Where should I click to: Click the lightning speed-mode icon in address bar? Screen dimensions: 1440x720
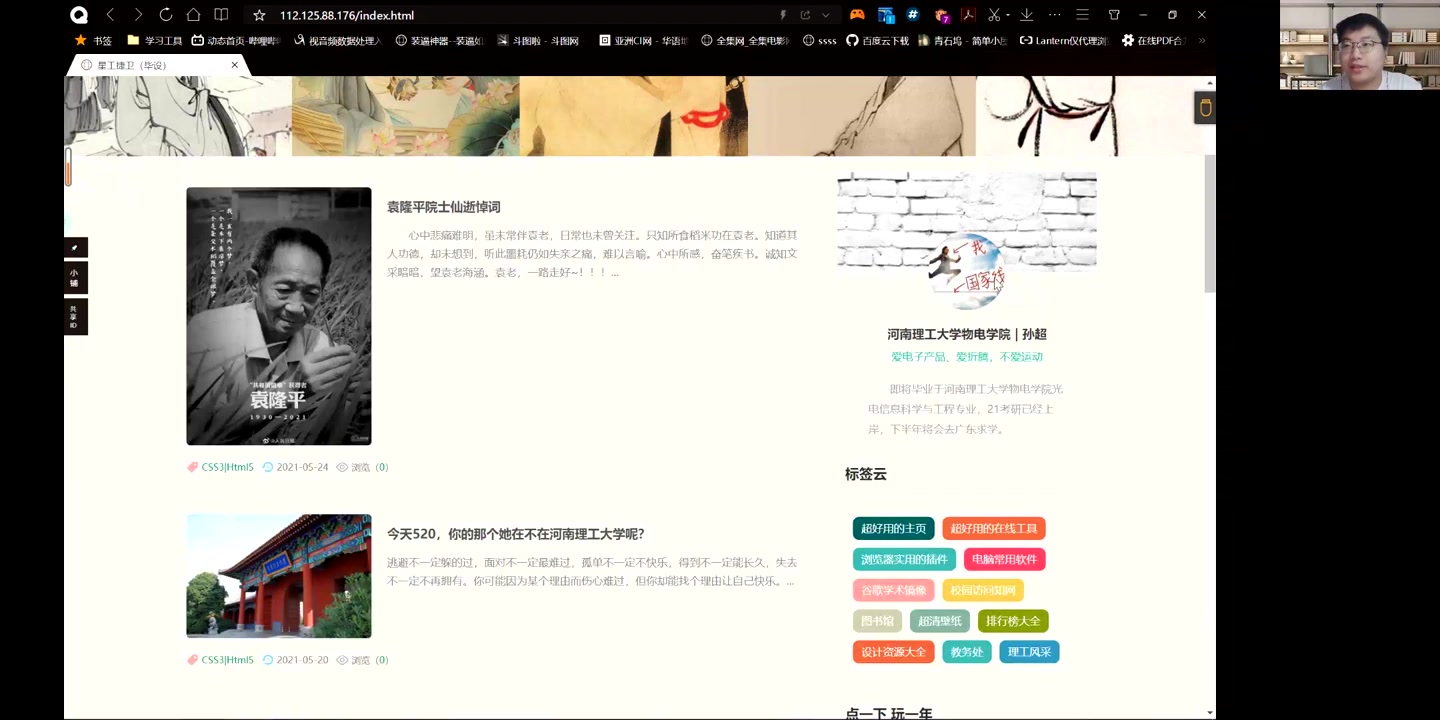(783, 15)
